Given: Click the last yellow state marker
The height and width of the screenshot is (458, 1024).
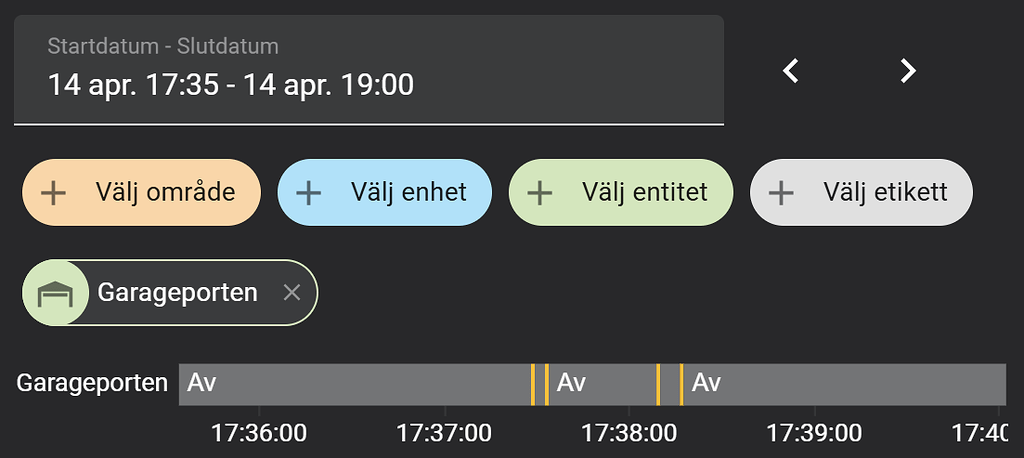Looking at the screenshot, I should click(x=681, y=384).
